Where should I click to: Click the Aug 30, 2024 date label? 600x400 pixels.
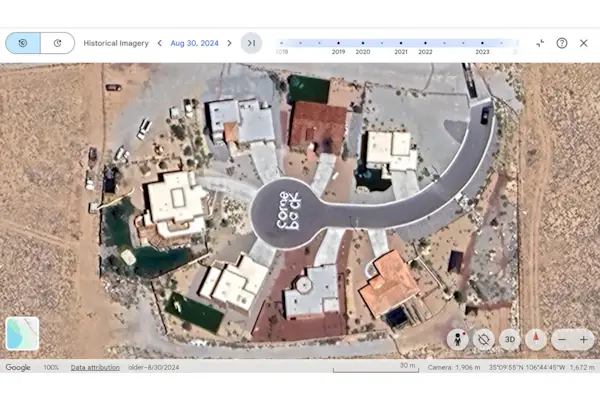(194, 43)
